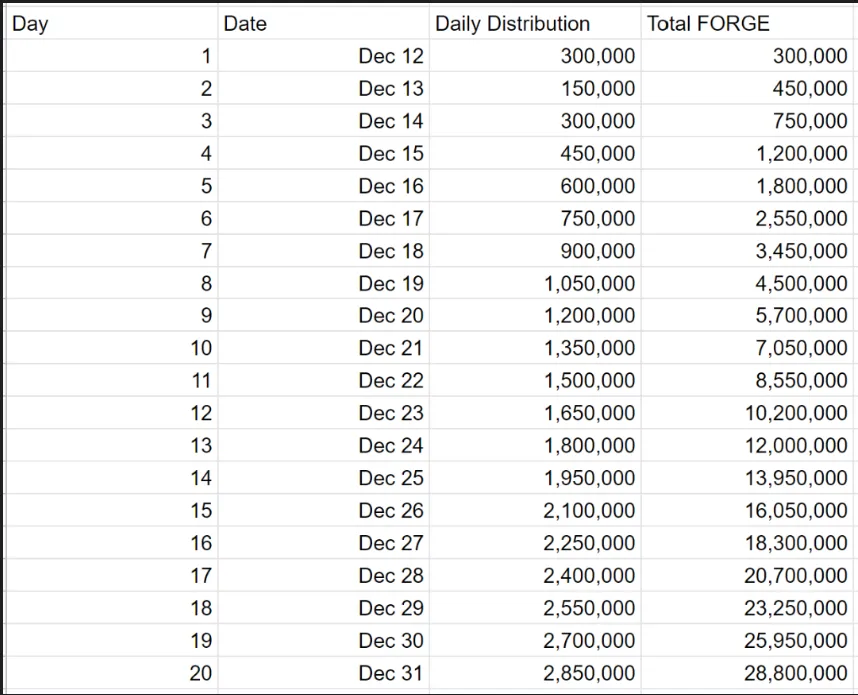Viewport: 858px width, 695px height.
Task: Click the cell with Dec 25 date
Action: point(323,478)
